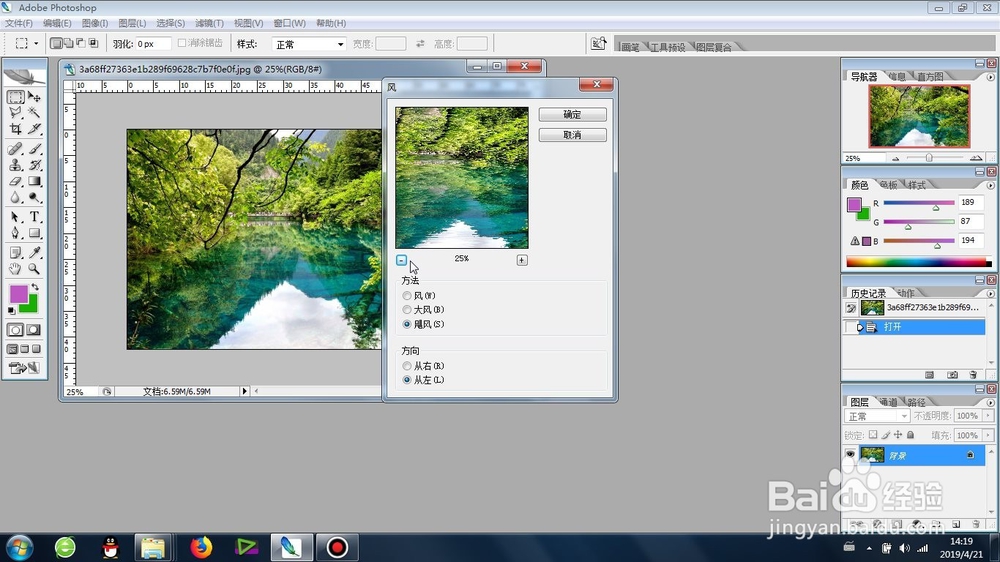The width and height of the screenshot is (1000, 562).
Task: Select the Dodge tool
Action: pos(34,198)
